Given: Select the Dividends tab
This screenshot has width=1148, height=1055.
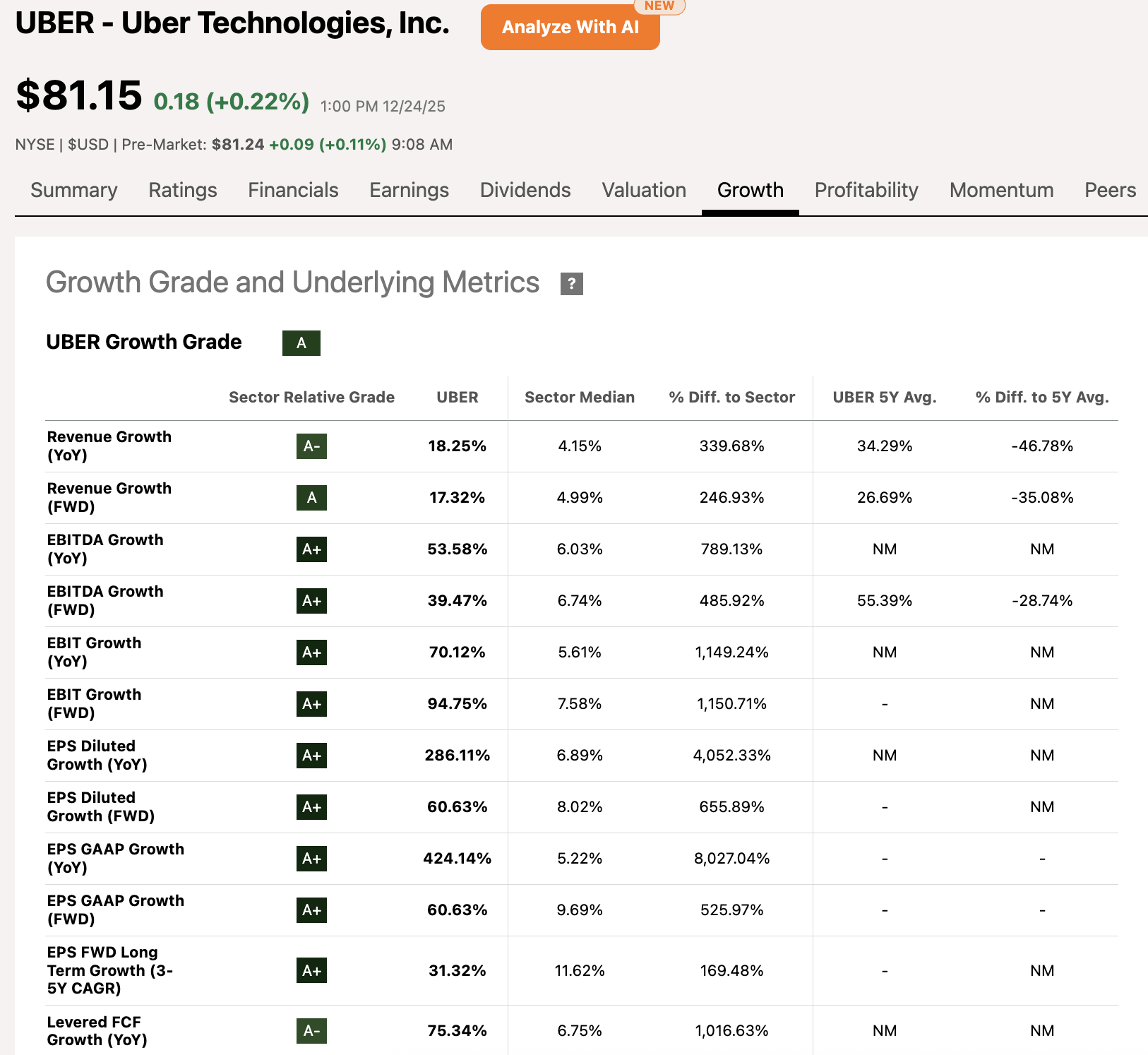Looking at the screenshot, I should (525, 190).
